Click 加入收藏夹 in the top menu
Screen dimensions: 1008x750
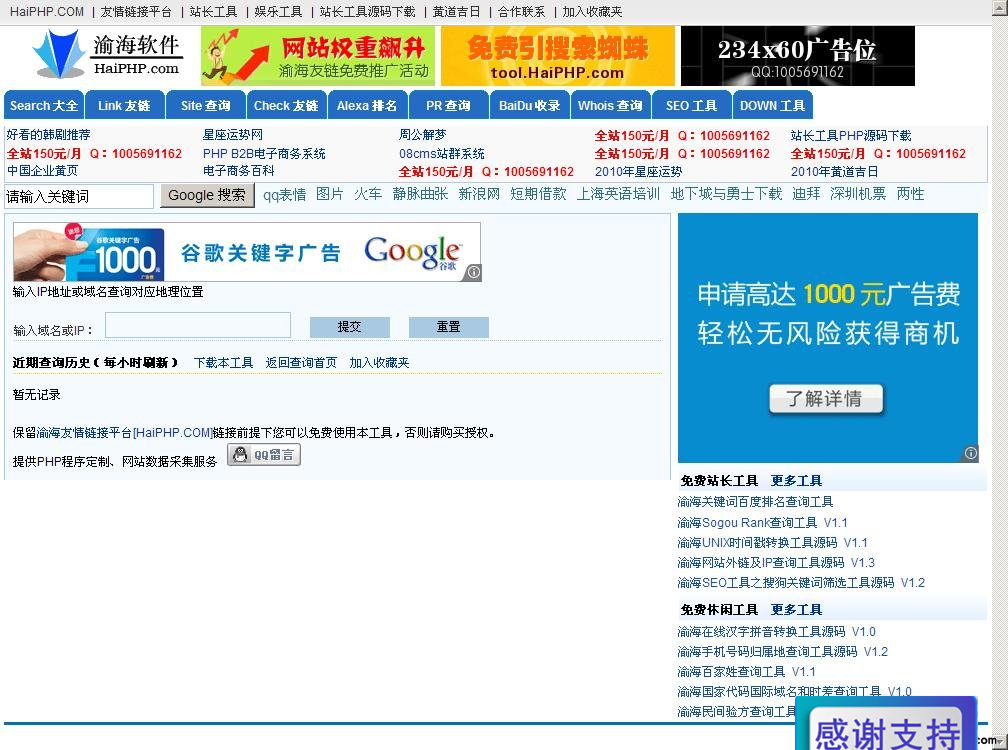592,12
